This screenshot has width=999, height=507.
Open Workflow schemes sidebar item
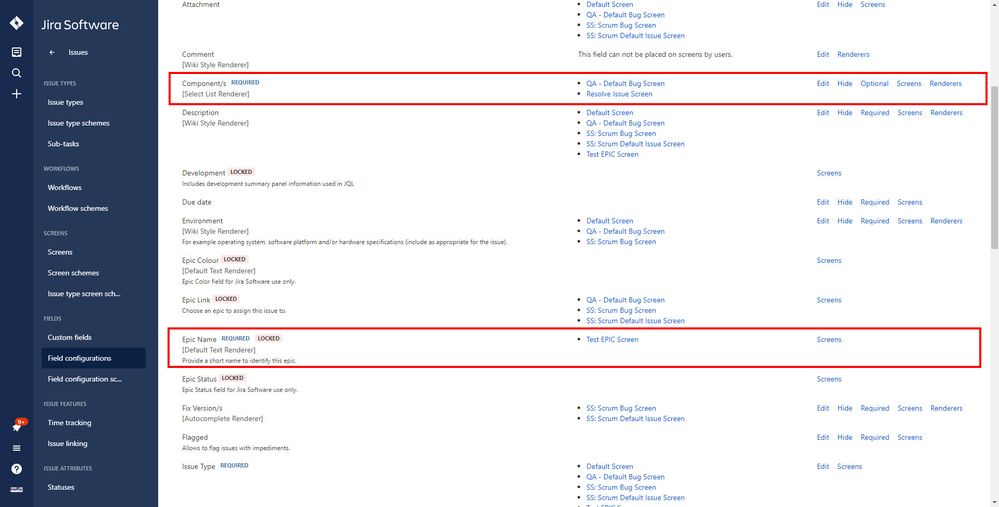coord(78,209)
